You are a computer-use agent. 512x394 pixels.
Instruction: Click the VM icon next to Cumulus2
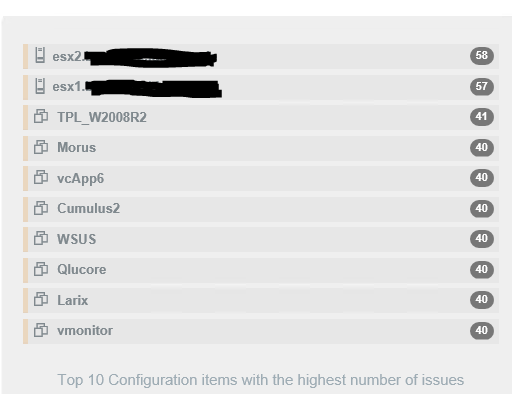pos(41,208)
